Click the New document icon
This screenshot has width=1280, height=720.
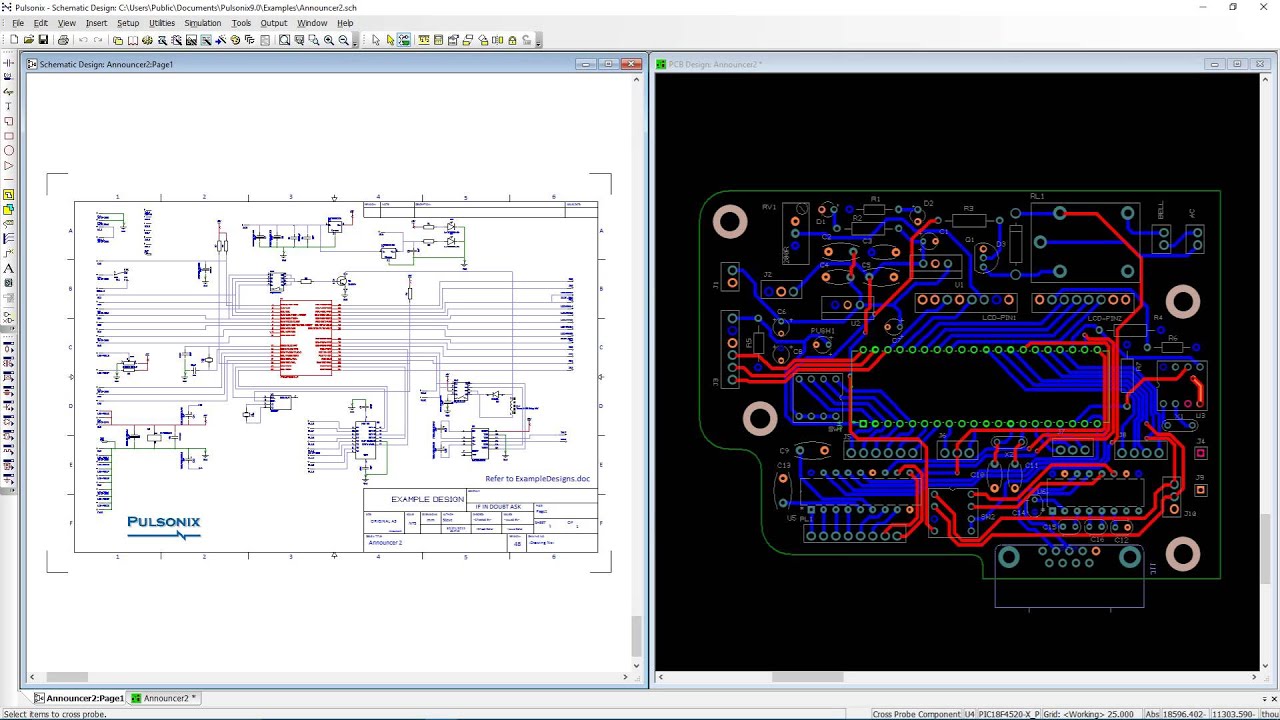[14, 40]
